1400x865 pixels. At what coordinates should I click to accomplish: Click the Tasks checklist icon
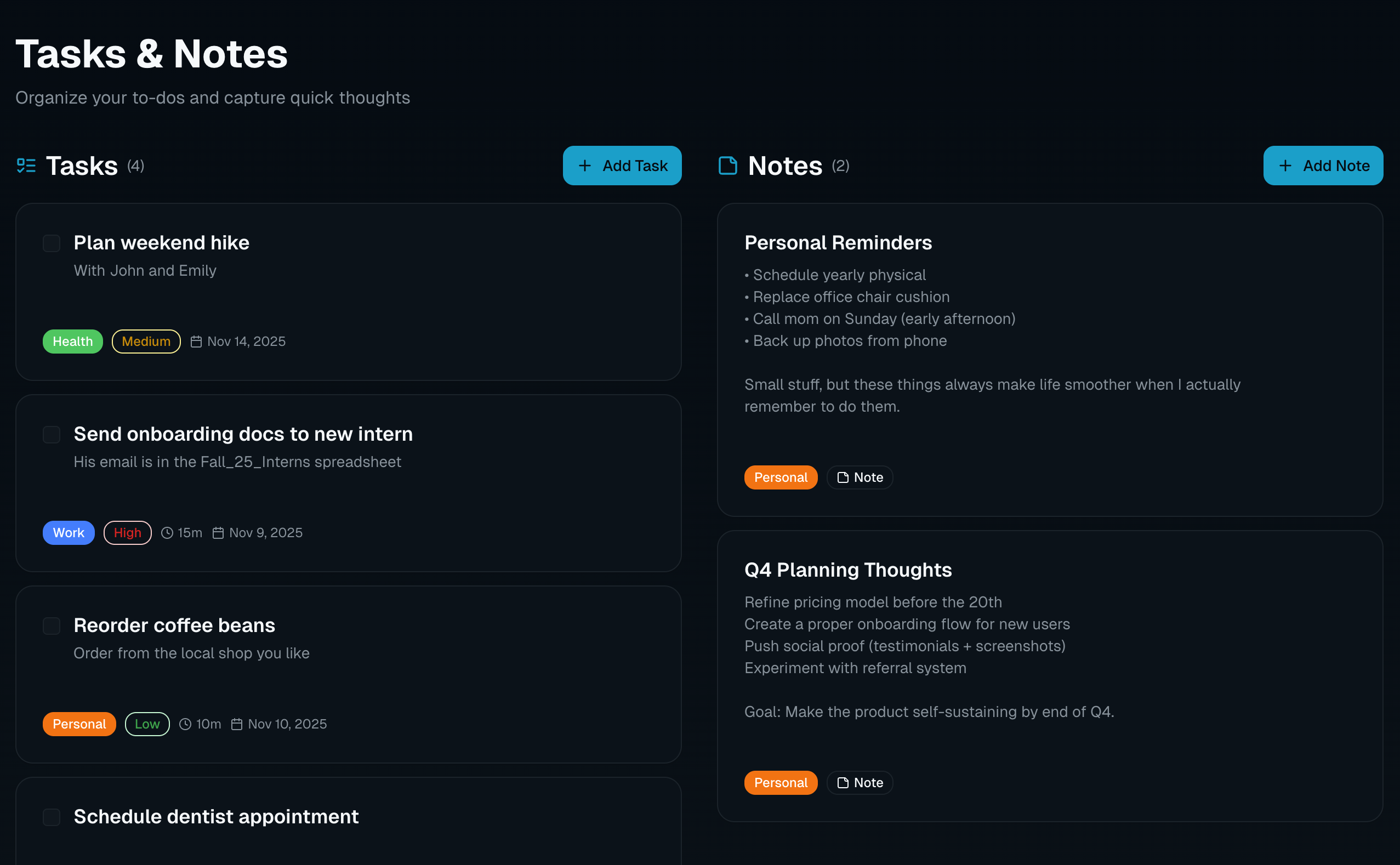(26, 166)
